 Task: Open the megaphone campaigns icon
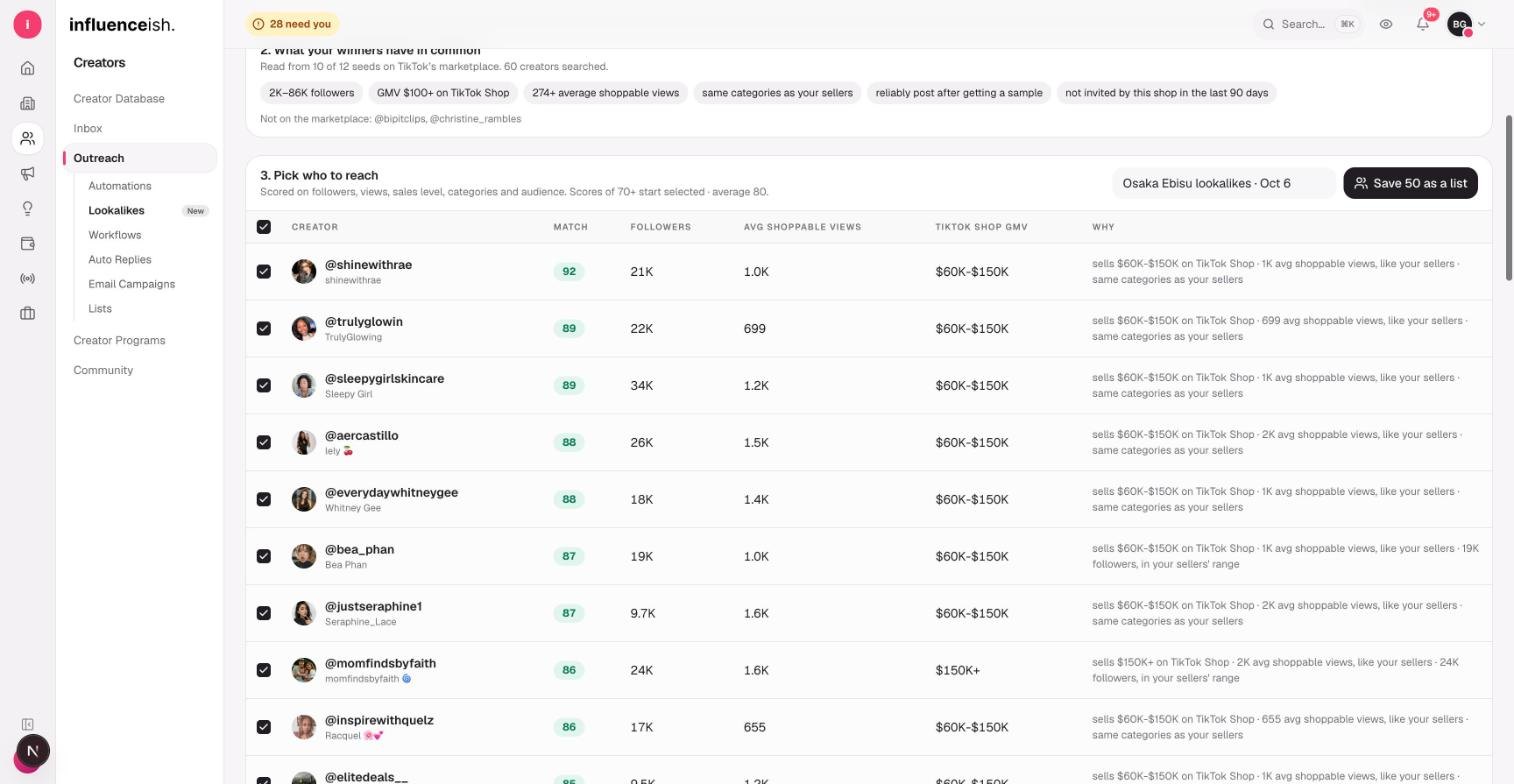coord(27,173)
